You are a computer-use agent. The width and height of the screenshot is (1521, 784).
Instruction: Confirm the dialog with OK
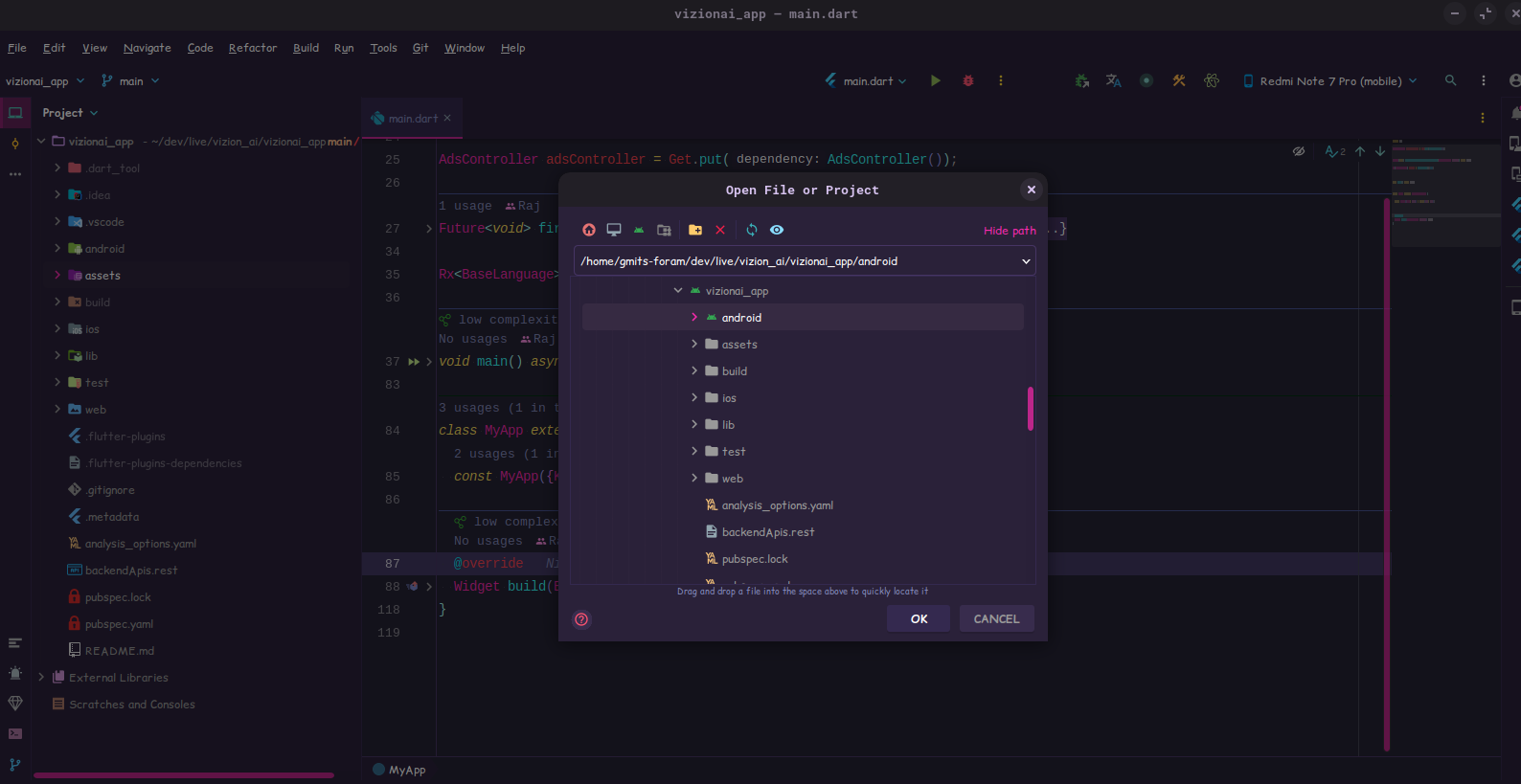point(919,618)
